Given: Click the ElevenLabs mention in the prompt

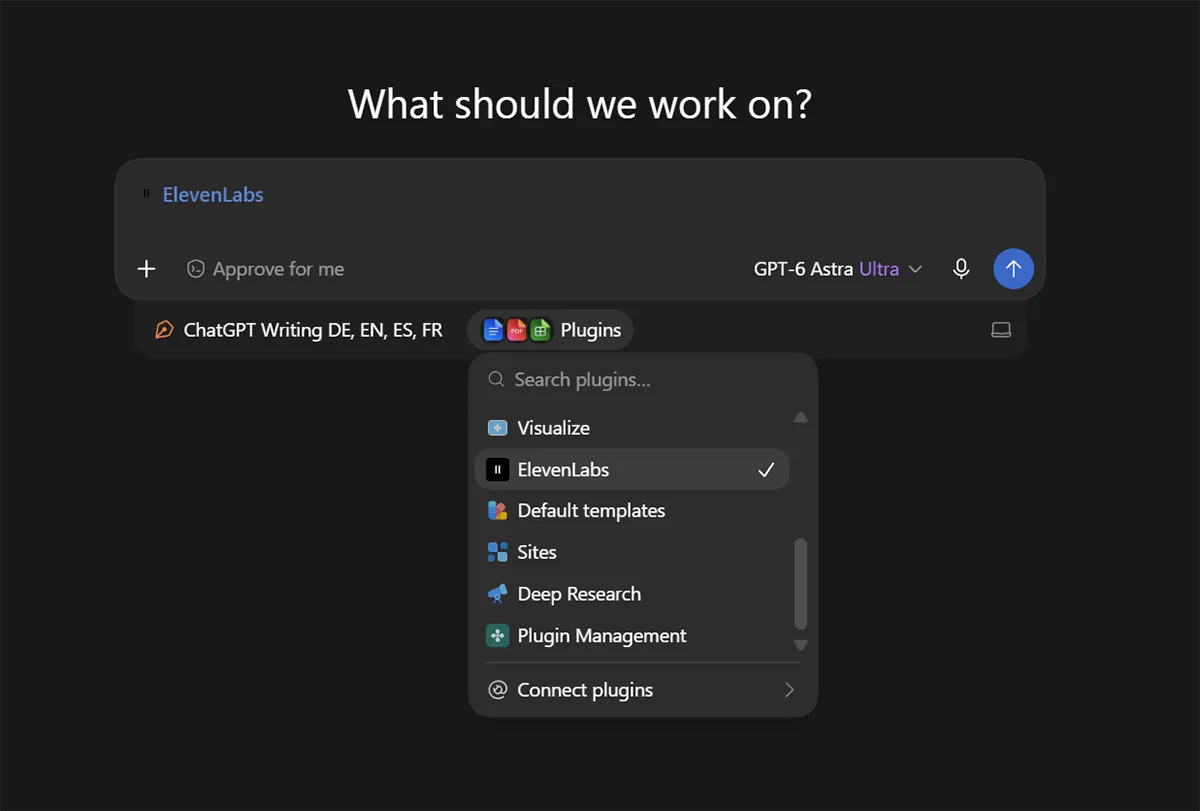Looking at the screenshot, I should point(213,194).
